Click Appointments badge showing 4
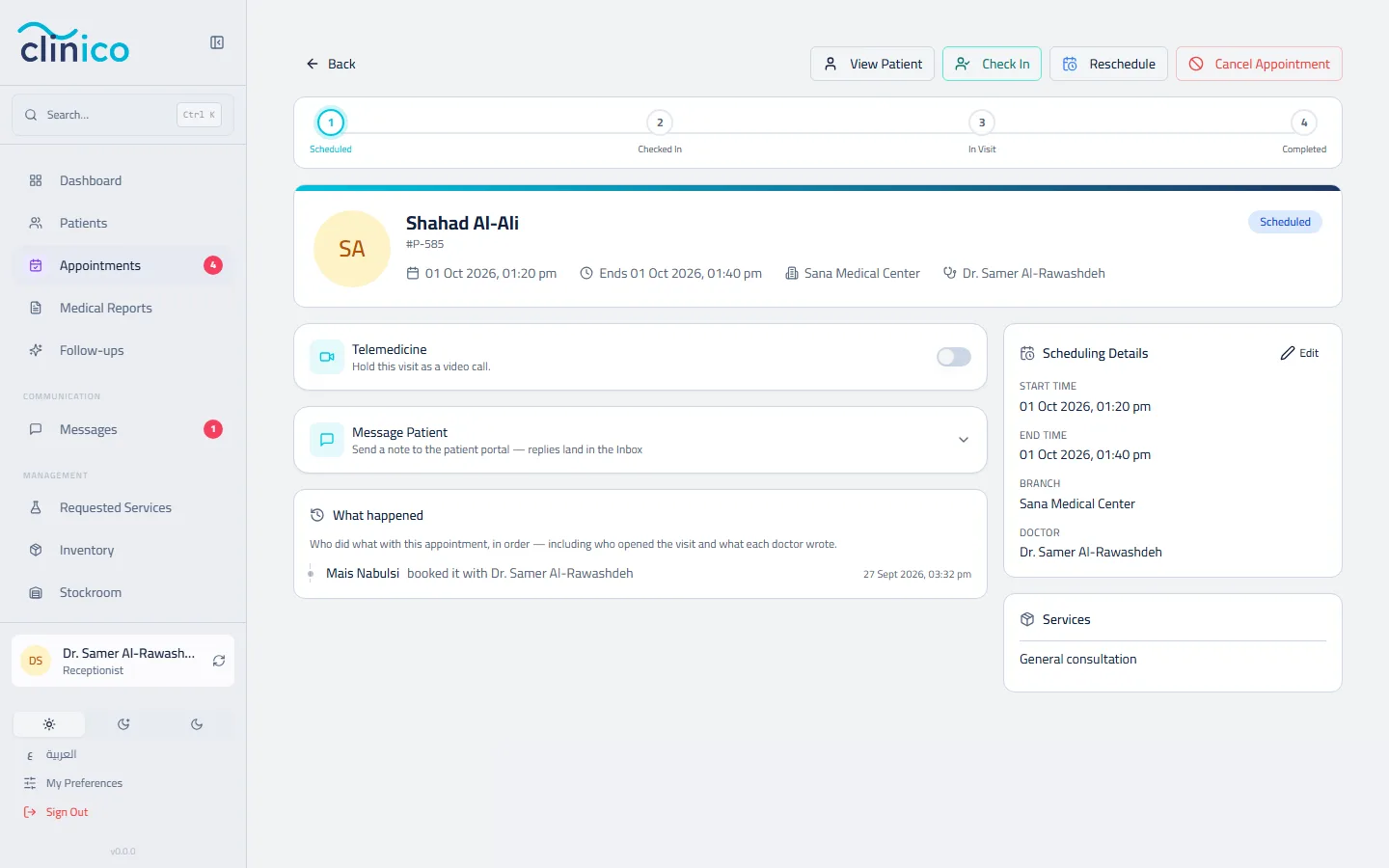Image resolution: width=1389 pixels, height=868 pixels. coord(213,265)
